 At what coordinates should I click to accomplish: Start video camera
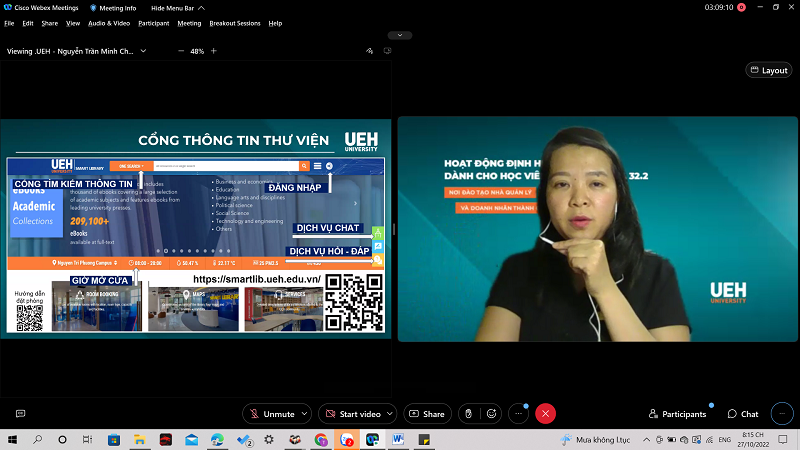click(353, 414)
